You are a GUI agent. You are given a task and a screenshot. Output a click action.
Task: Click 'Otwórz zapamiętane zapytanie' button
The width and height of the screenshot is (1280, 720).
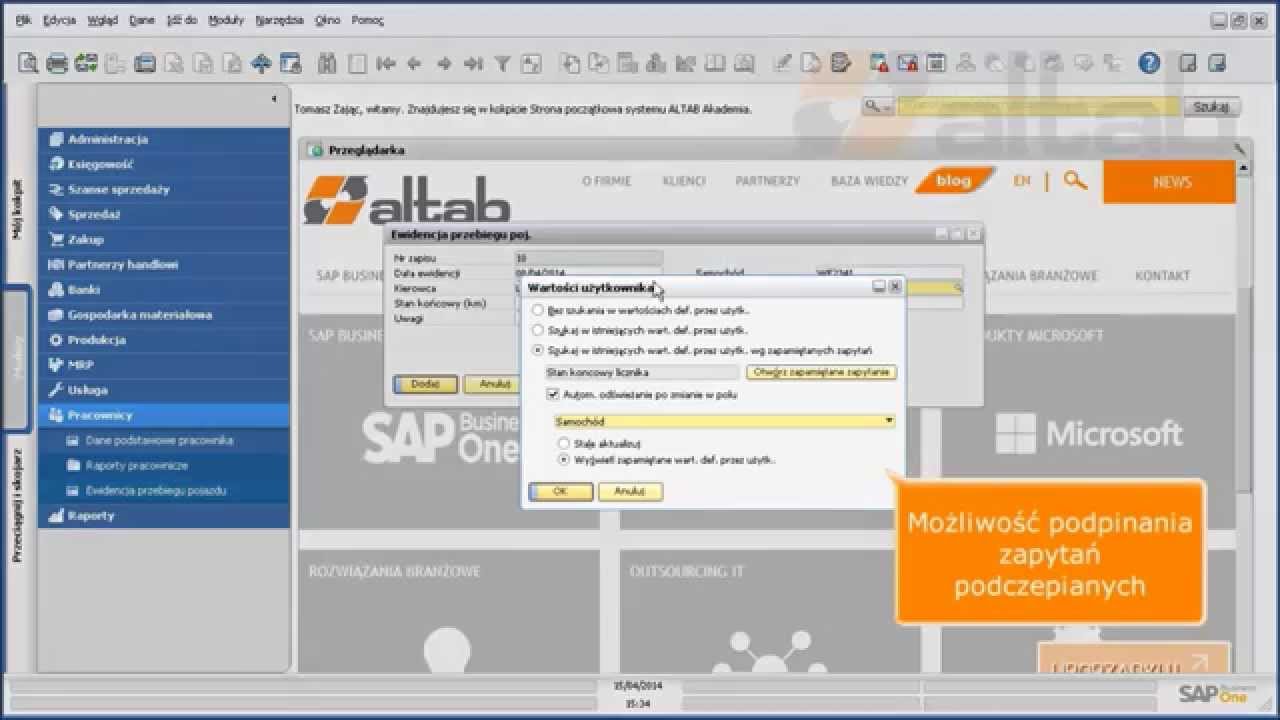click(x=822, y=372)
